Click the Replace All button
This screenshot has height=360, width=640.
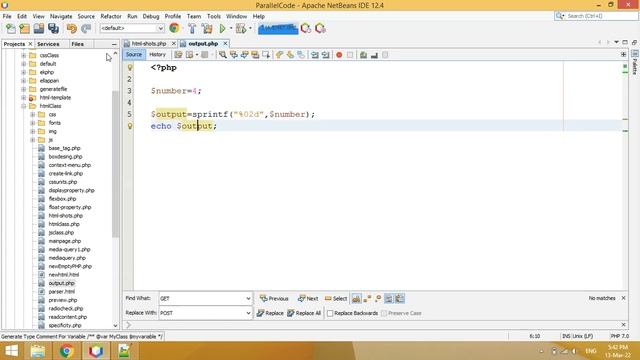(304, 313)
